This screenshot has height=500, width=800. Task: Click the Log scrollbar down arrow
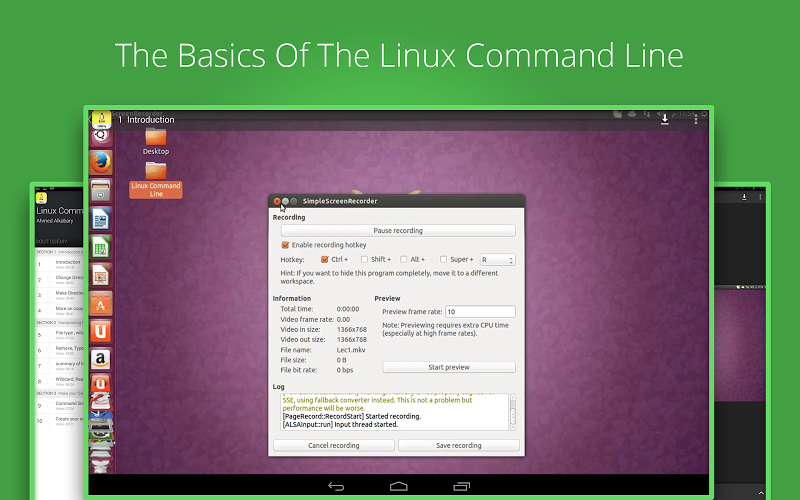513,427
